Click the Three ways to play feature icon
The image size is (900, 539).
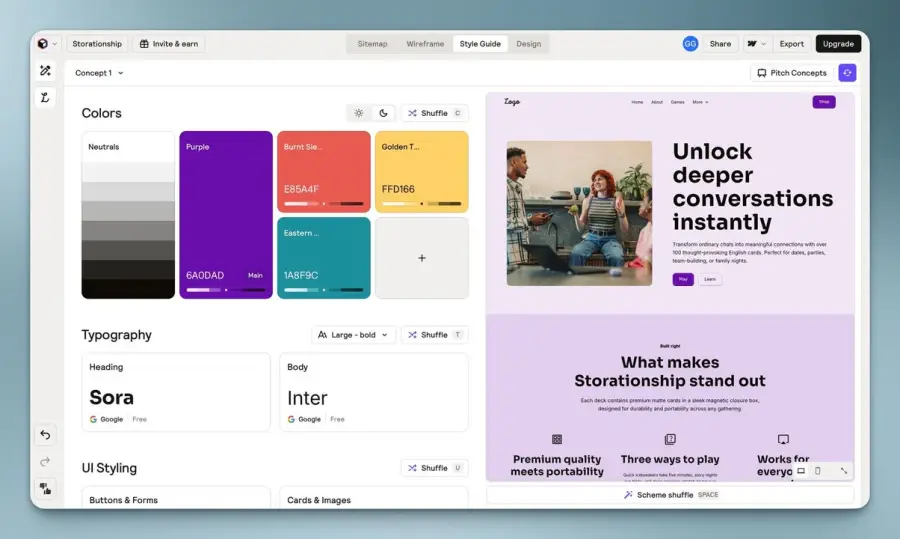[x=670, y=439]
